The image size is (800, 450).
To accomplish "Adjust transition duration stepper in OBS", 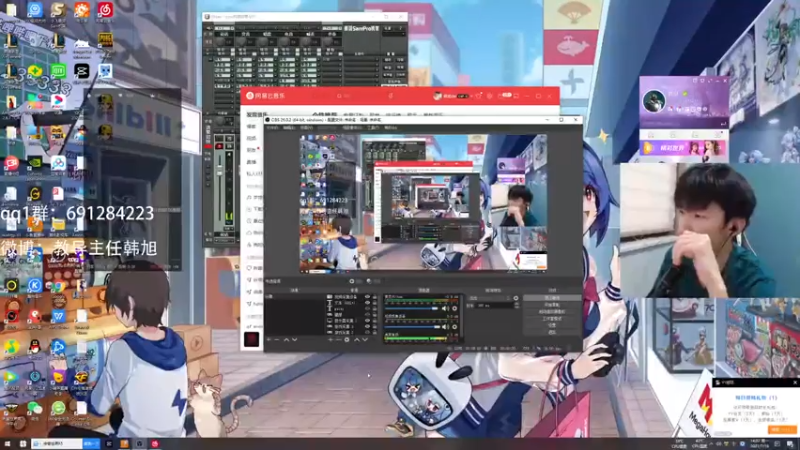I will pos(516,305).
